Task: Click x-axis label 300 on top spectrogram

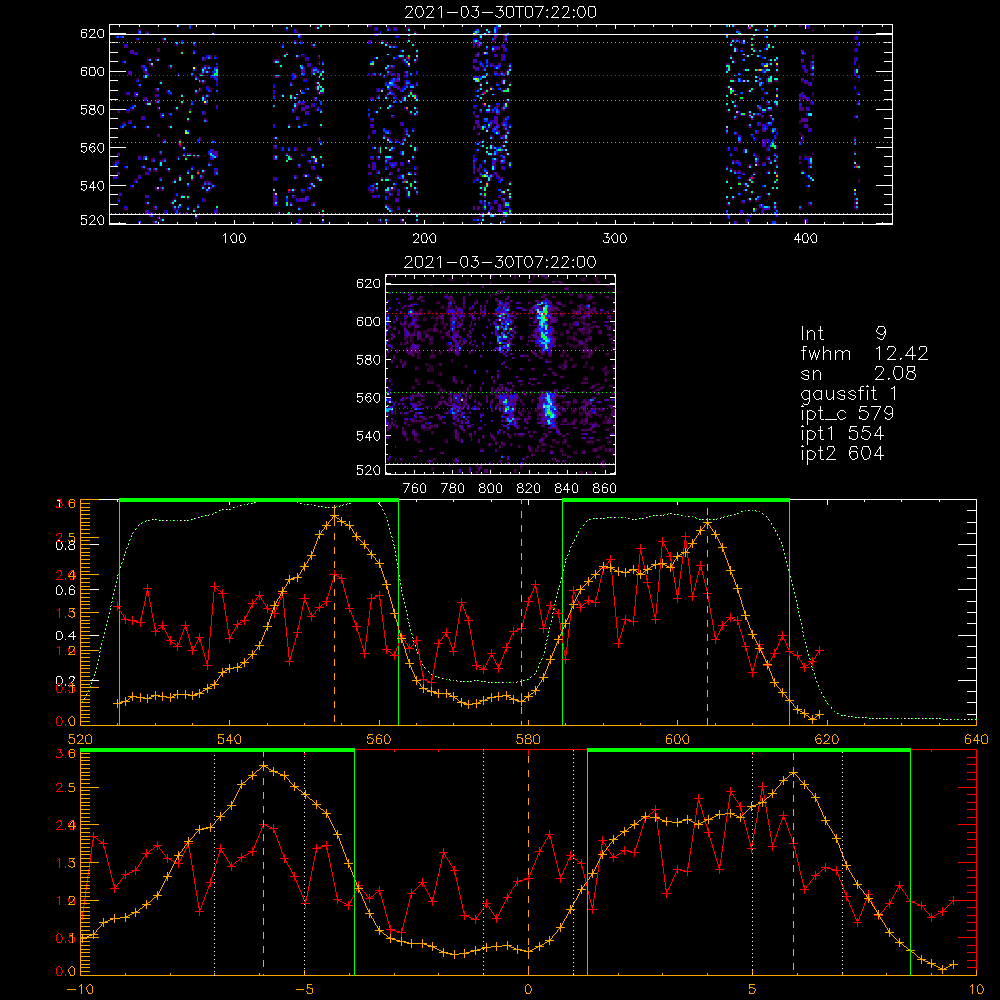Action: click(x=615, y=239)
